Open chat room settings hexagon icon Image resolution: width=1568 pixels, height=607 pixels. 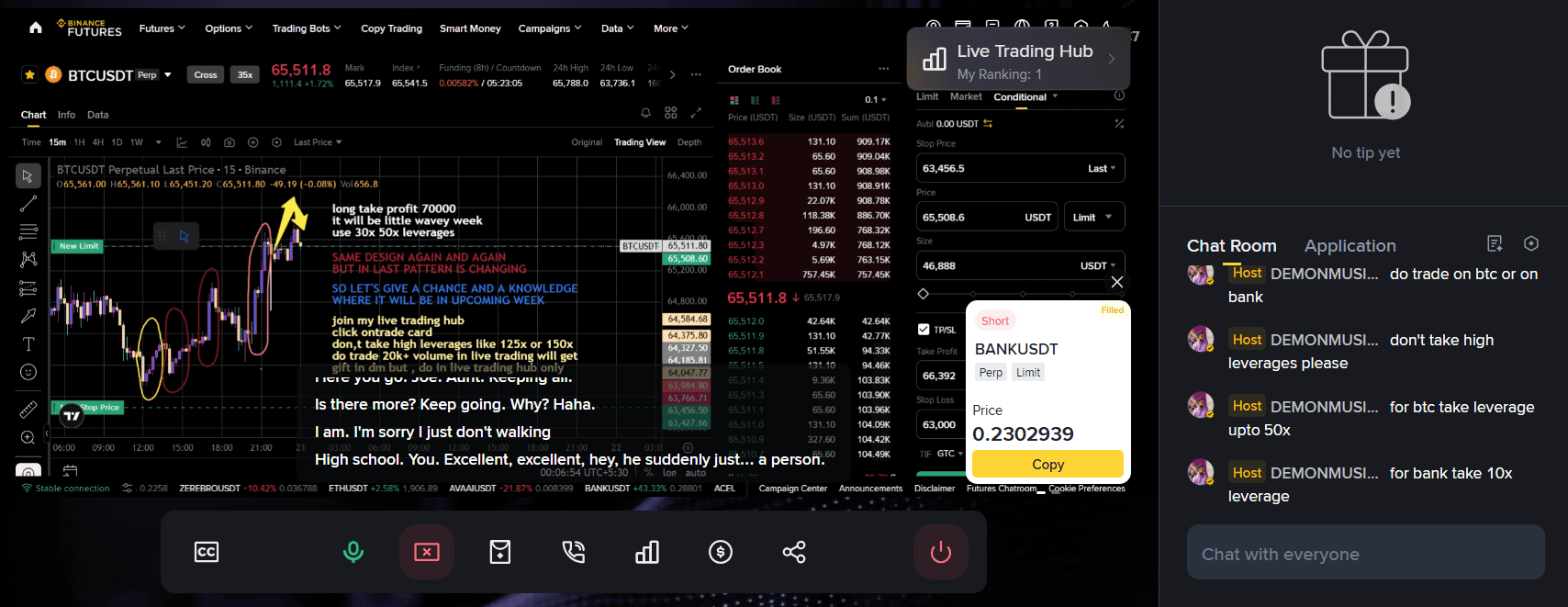point(1531,243)
